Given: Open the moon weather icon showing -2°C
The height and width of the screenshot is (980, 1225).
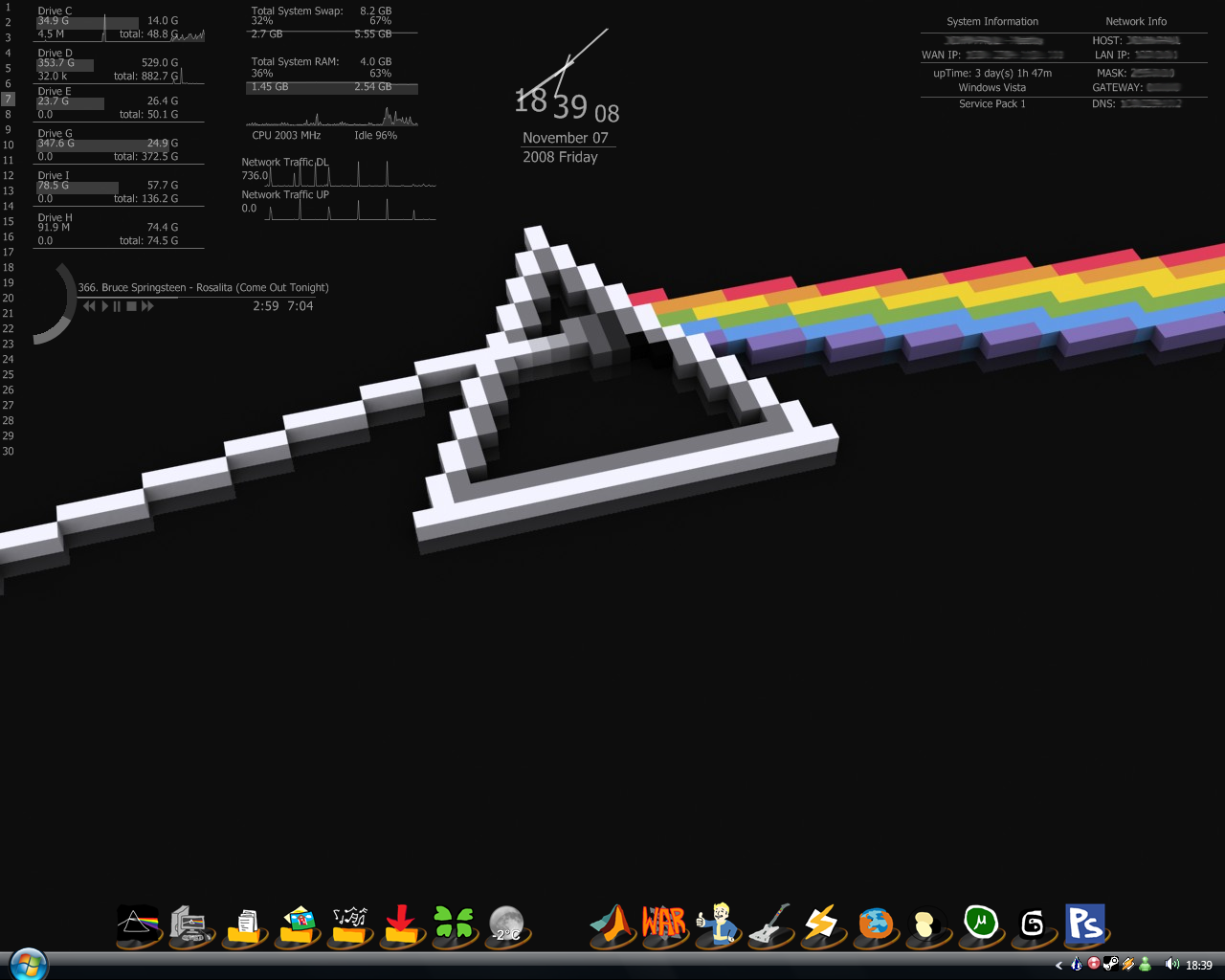Looking at the screenshot, I should pyautogui.click(x=506, y=925).
